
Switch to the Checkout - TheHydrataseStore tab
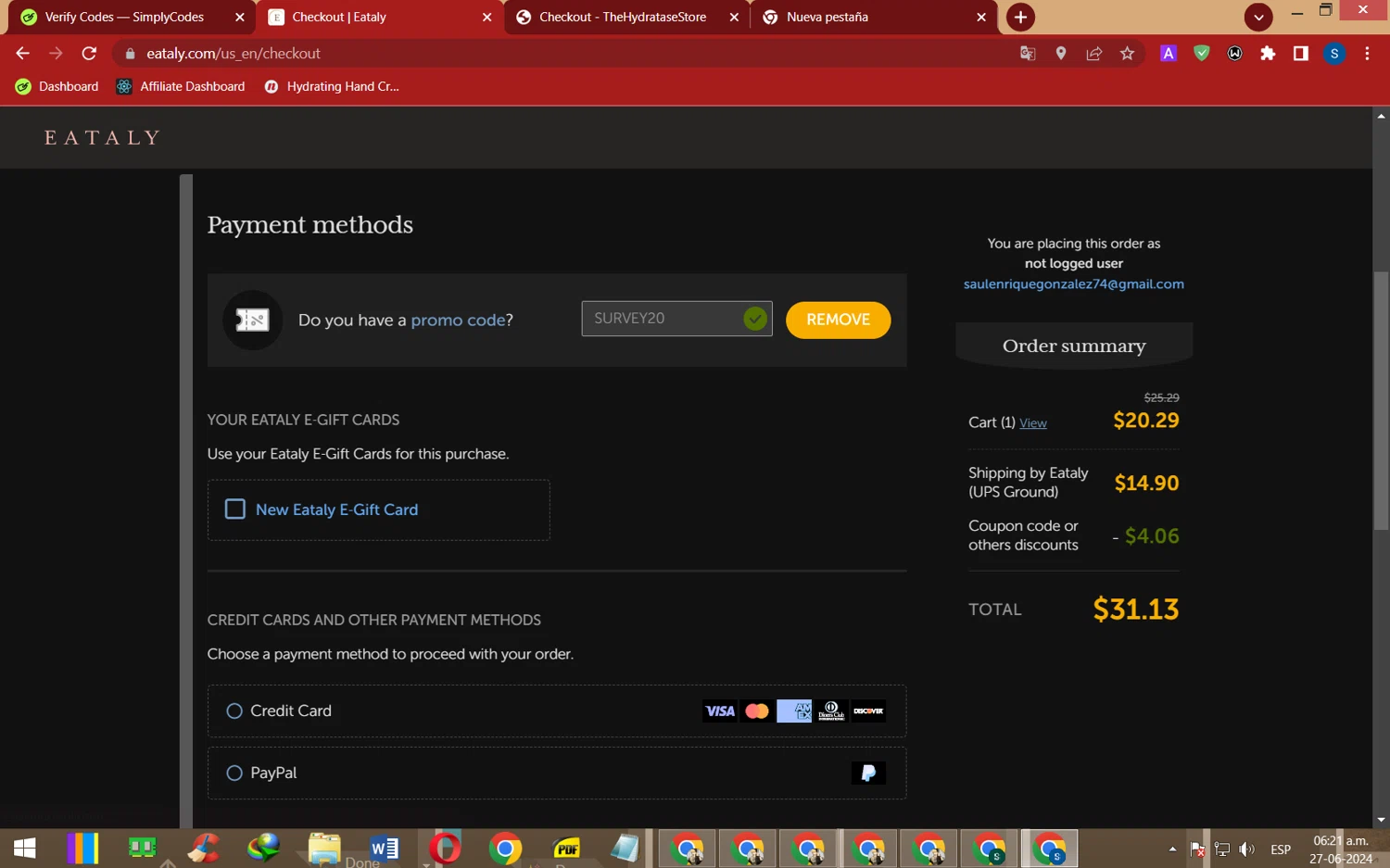626,17
